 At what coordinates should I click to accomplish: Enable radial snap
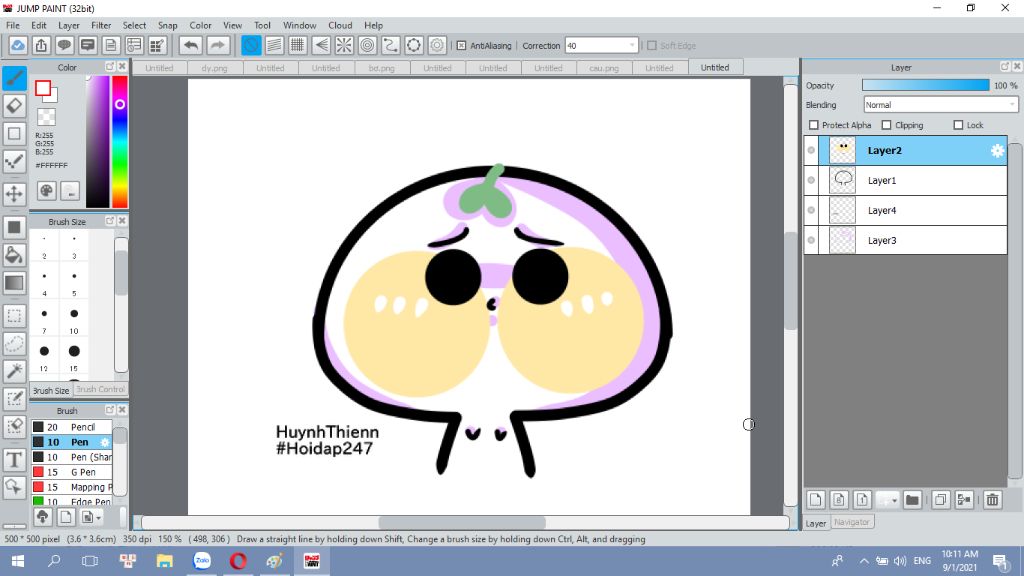(344, 45)
